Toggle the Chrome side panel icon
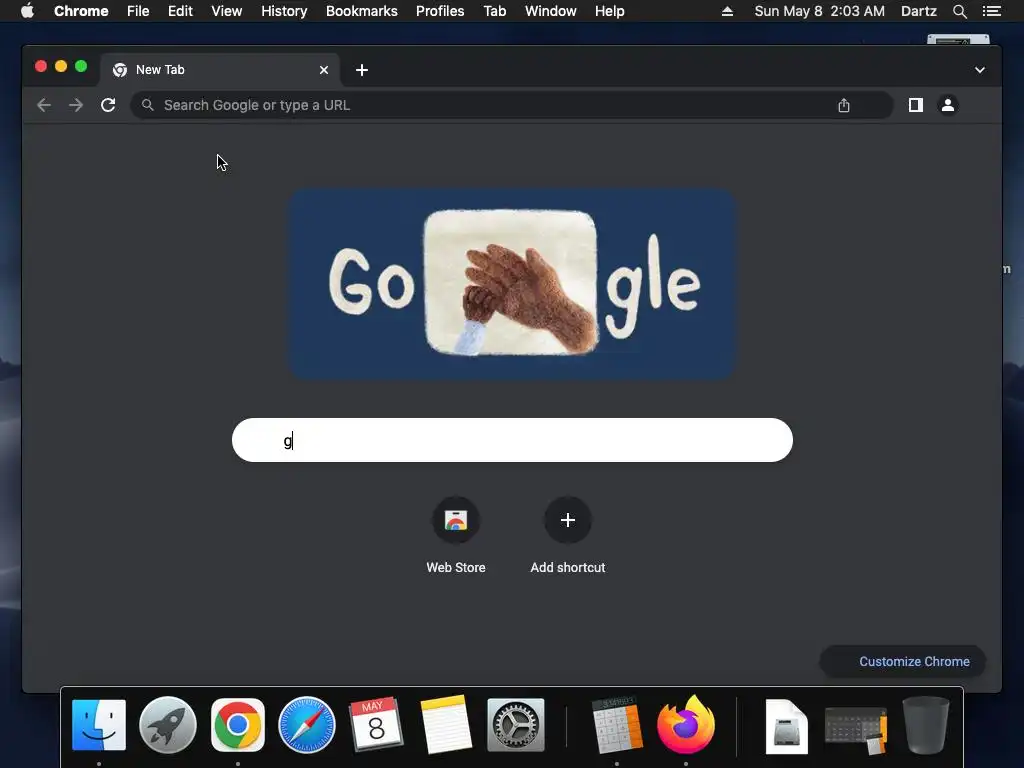 tap(916, 105)
